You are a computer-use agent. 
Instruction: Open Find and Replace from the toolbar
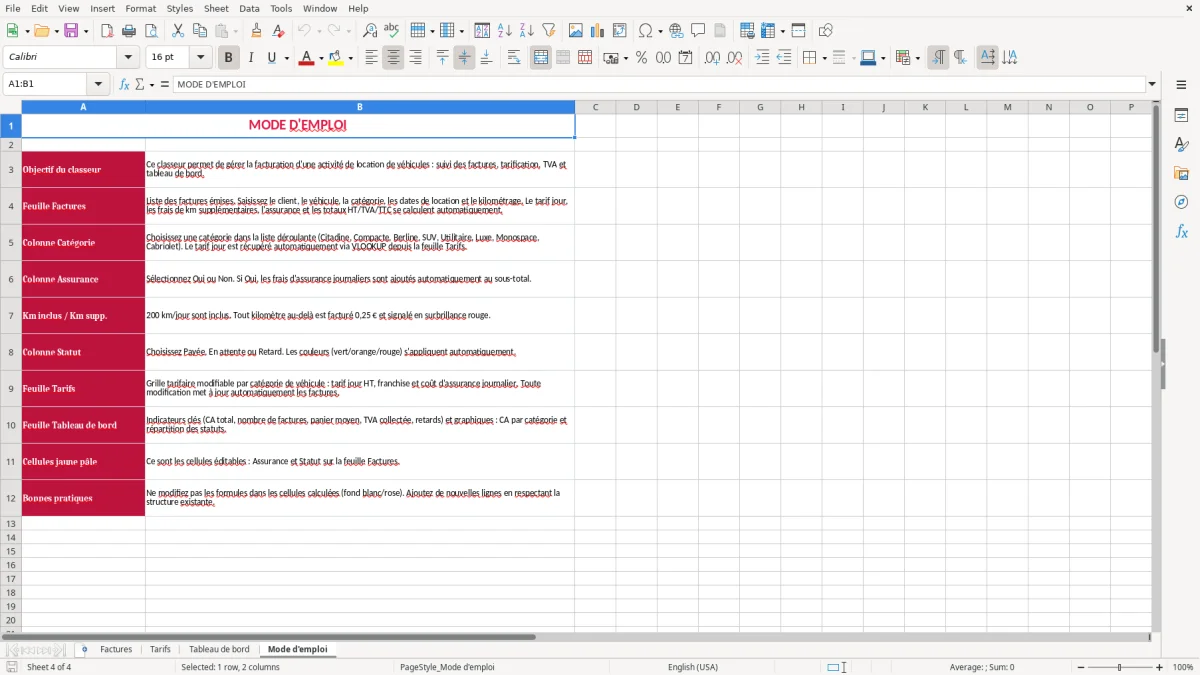coord(370,31)
